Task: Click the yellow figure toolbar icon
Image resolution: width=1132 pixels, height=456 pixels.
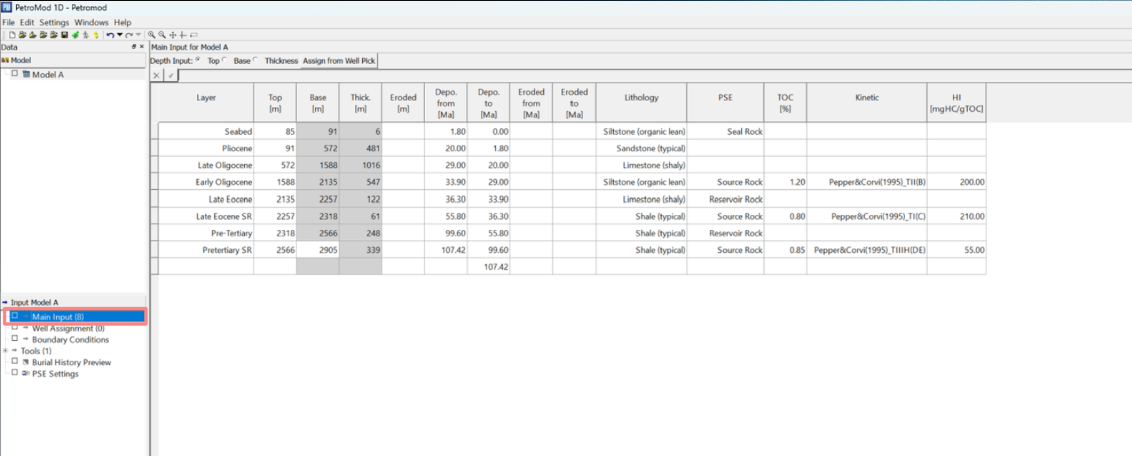Action: click(x=95, y=35)
